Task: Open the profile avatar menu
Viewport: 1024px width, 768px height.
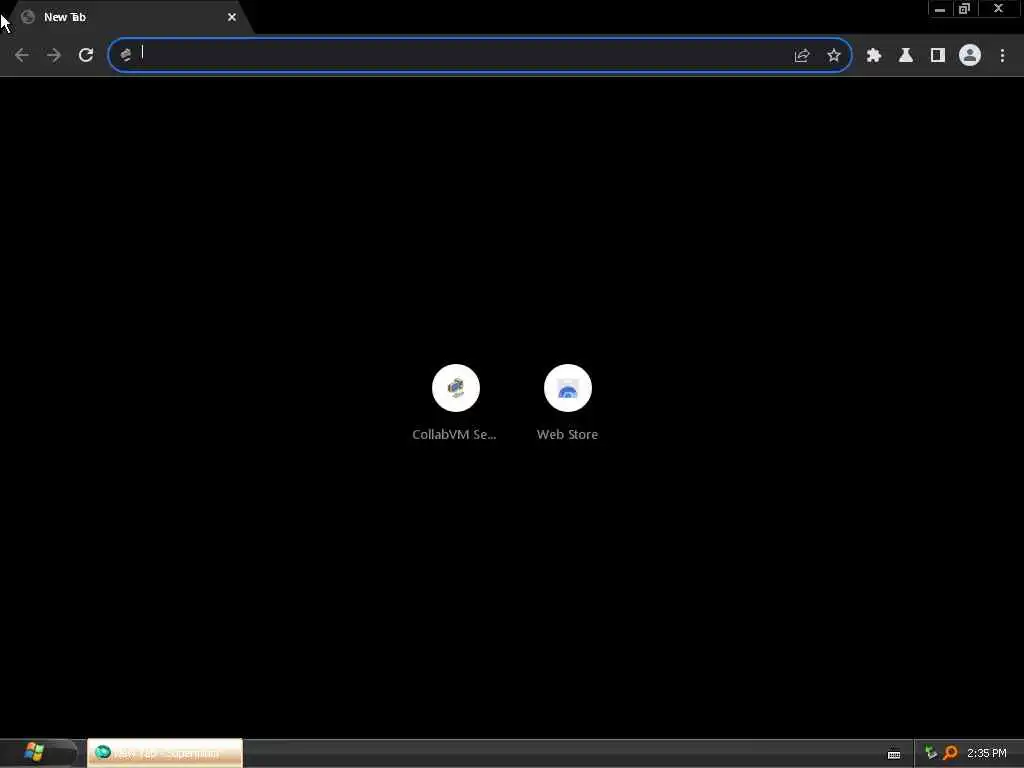Action: [970, 56]
